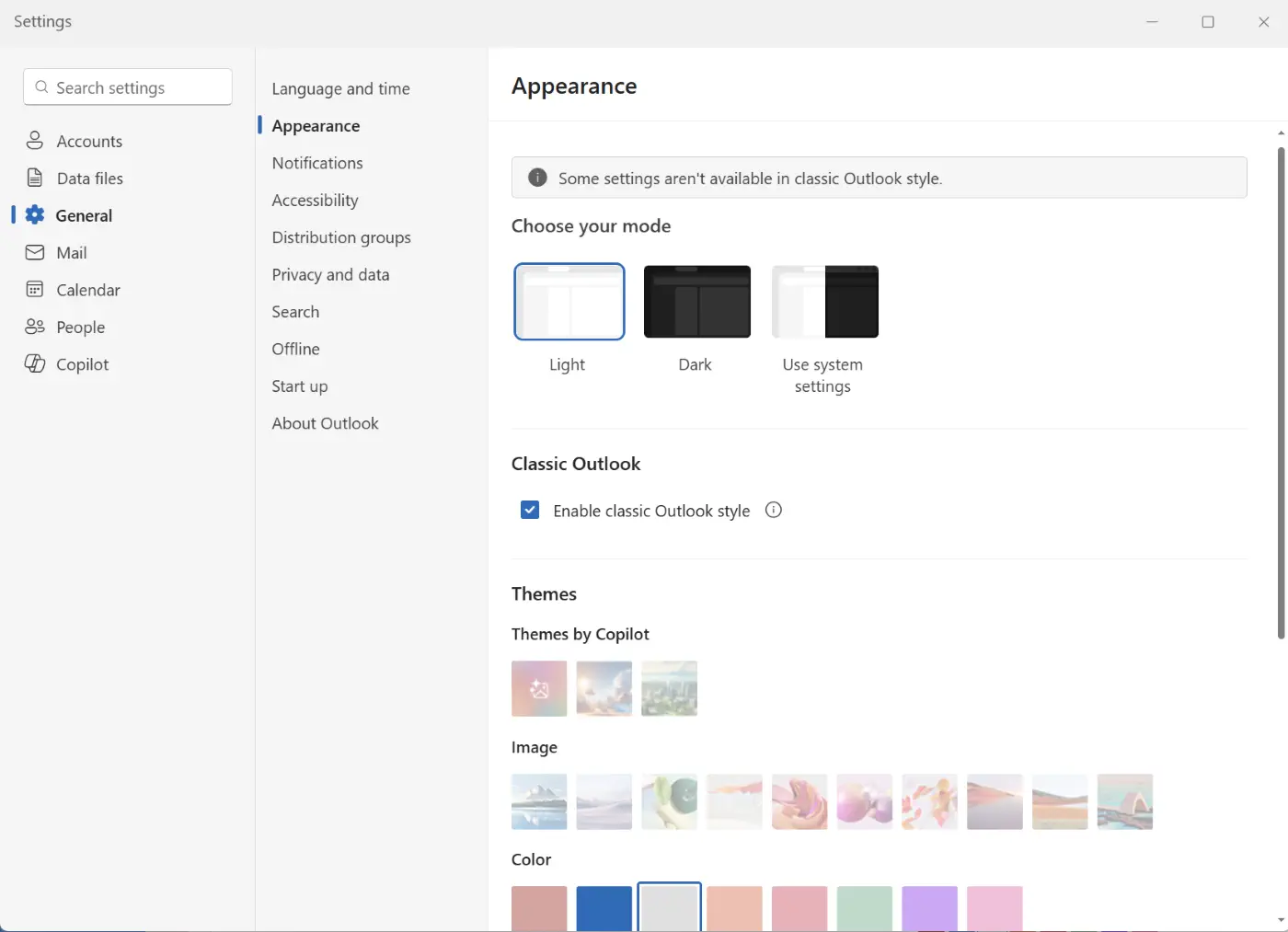Screen dimensions: 1288x932
Task: Open Notifications settings
Action: (317, 163)
